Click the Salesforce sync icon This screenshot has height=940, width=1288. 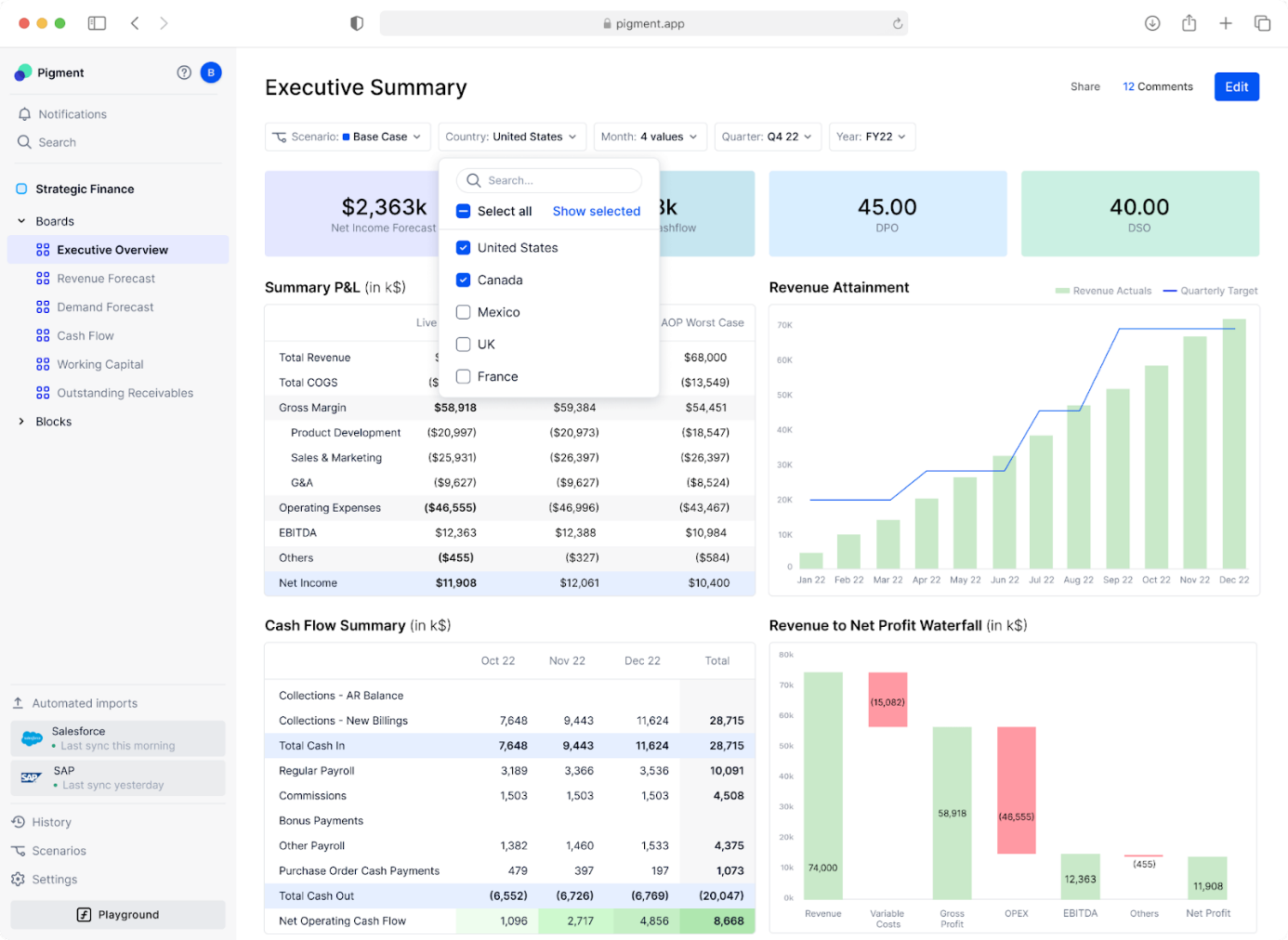coord(31,738)
